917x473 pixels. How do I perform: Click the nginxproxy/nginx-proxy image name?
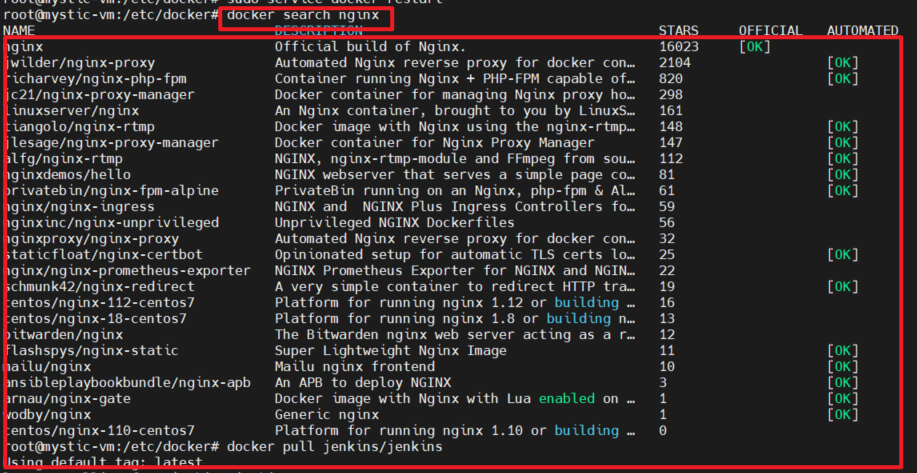[x=91, y=239]
